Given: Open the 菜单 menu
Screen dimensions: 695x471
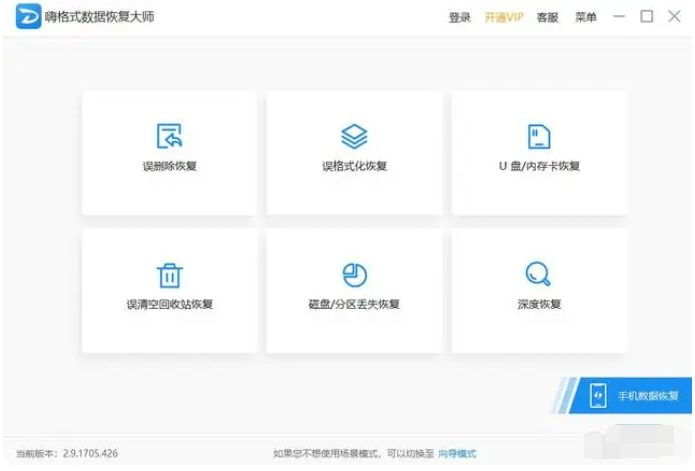Looking at the screenshot, I should click(x=586, y=18).
